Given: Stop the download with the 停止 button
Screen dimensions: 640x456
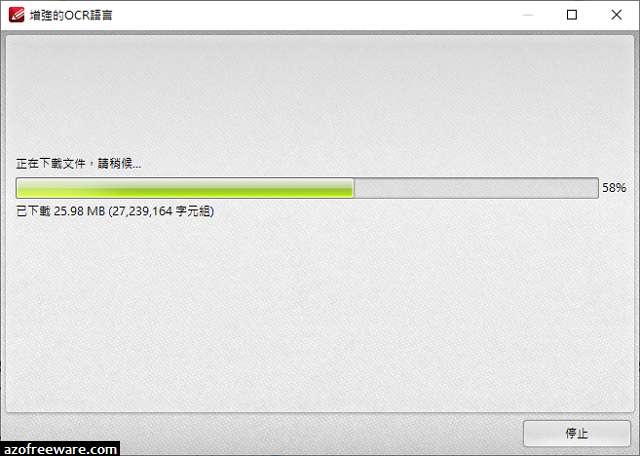Looking at the screenshot, I should (577, 433).
